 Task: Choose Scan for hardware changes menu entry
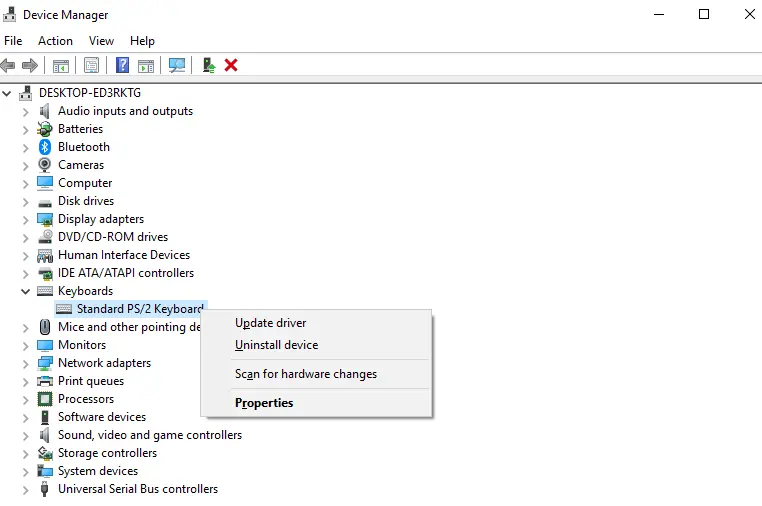pos(316,374)
